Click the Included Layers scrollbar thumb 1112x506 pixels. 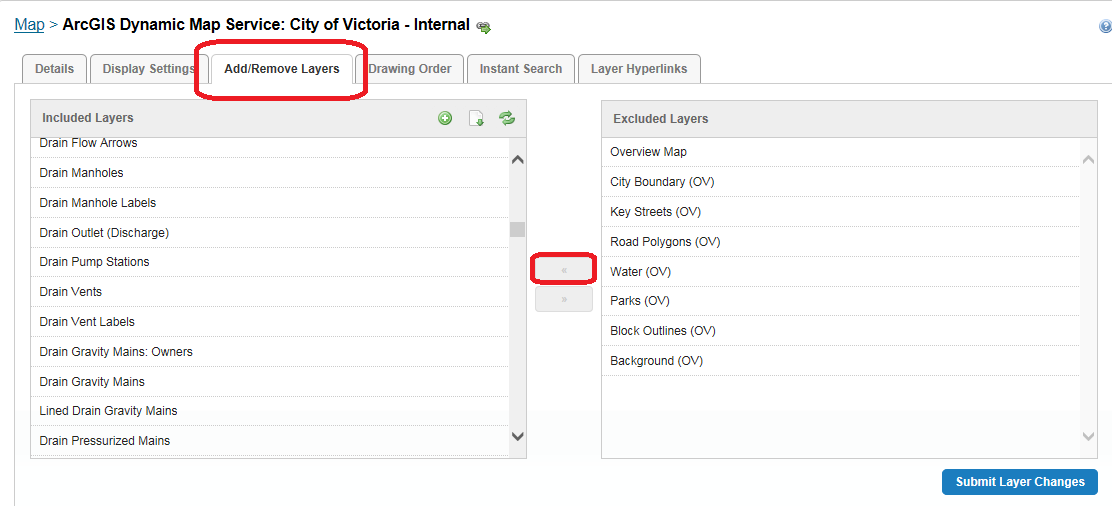(518, 229)
